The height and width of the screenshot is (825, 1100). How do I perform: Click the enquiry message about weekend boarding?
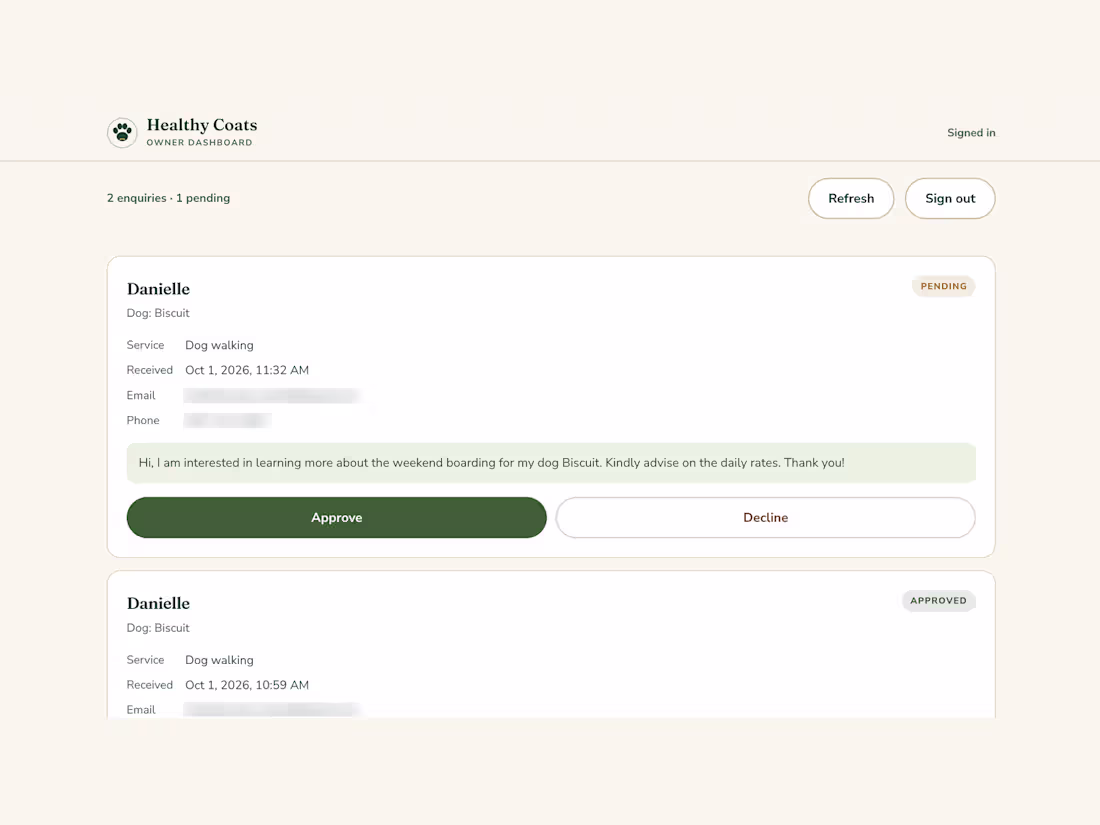click(x=551, y=463)
